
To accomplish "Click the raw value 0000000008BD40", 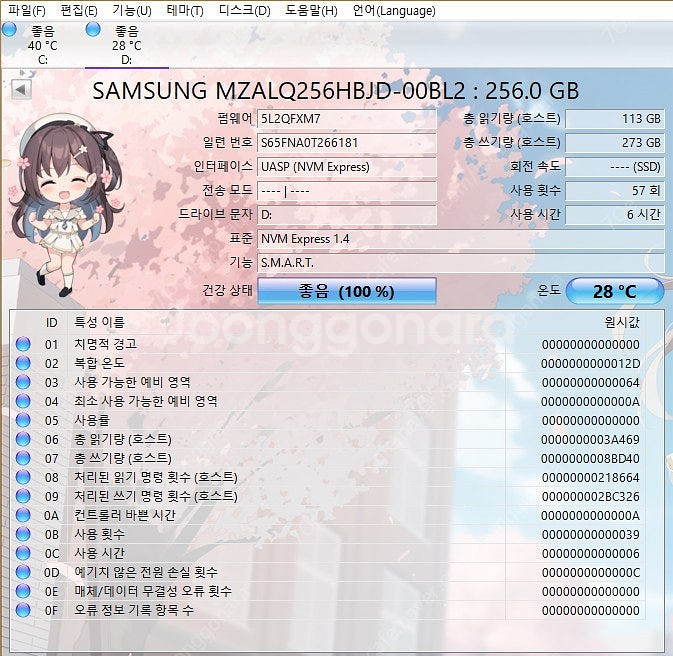I will pyautogui.click(x=591, y=459).
